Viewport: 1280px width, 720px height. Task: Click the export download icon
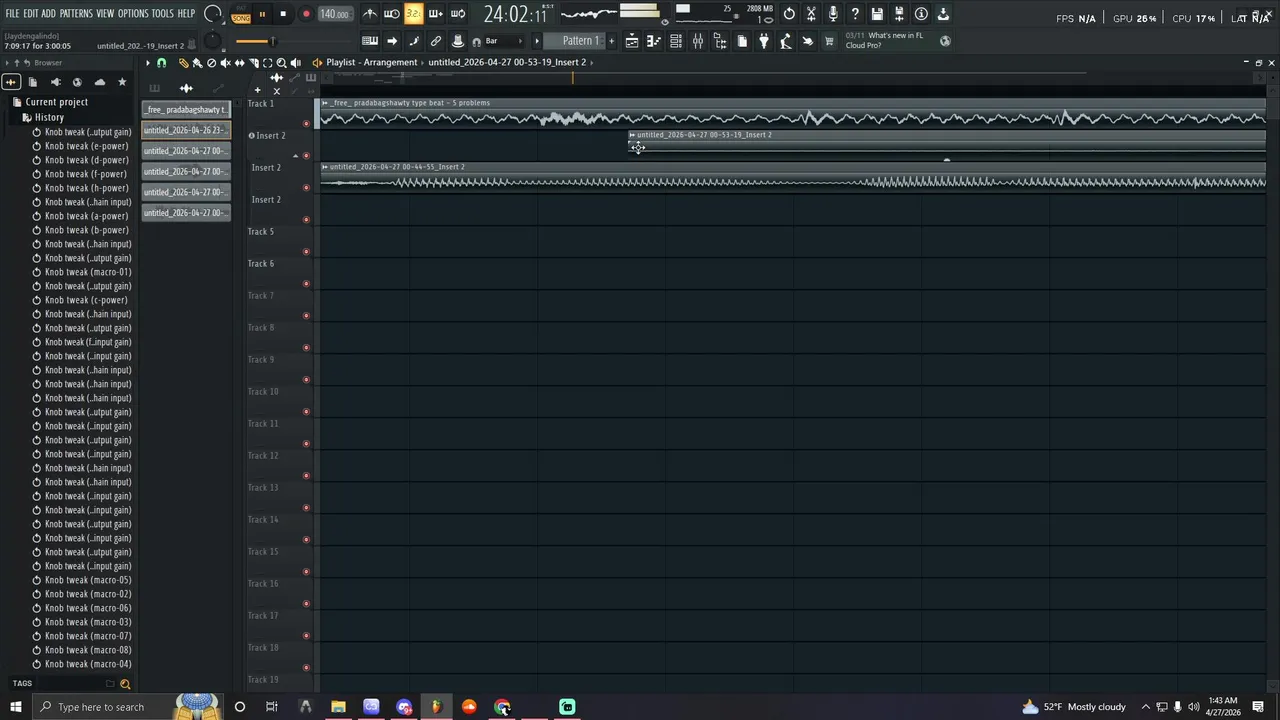tap(943, 14)
